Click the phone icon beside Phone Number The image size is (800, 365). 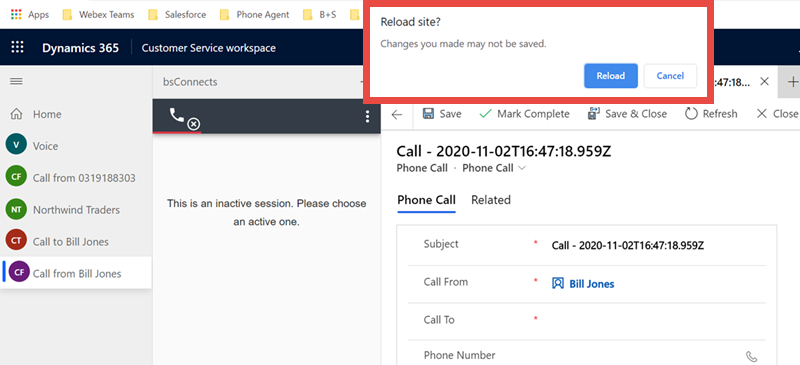coord(751,356)
